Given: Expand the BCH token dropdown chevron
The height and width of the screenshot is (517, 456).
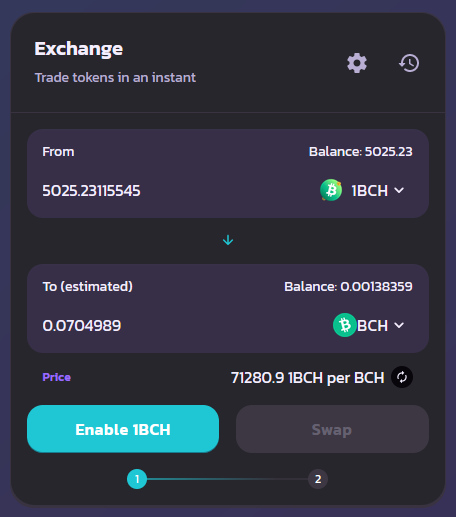Looking at the screenshot, I should (399, 325).
